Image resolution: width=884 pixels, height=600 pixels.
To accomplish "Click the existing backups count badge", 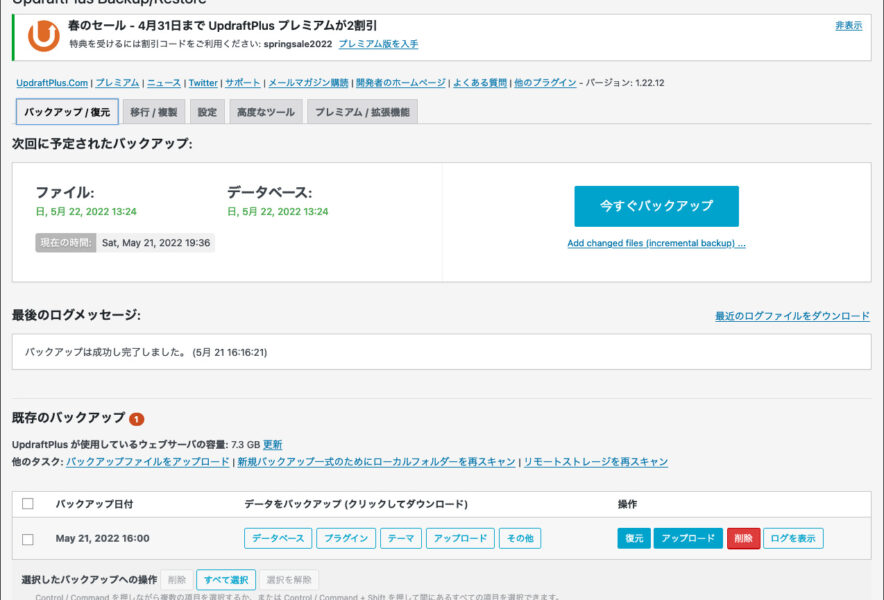I will pos(136,419).
